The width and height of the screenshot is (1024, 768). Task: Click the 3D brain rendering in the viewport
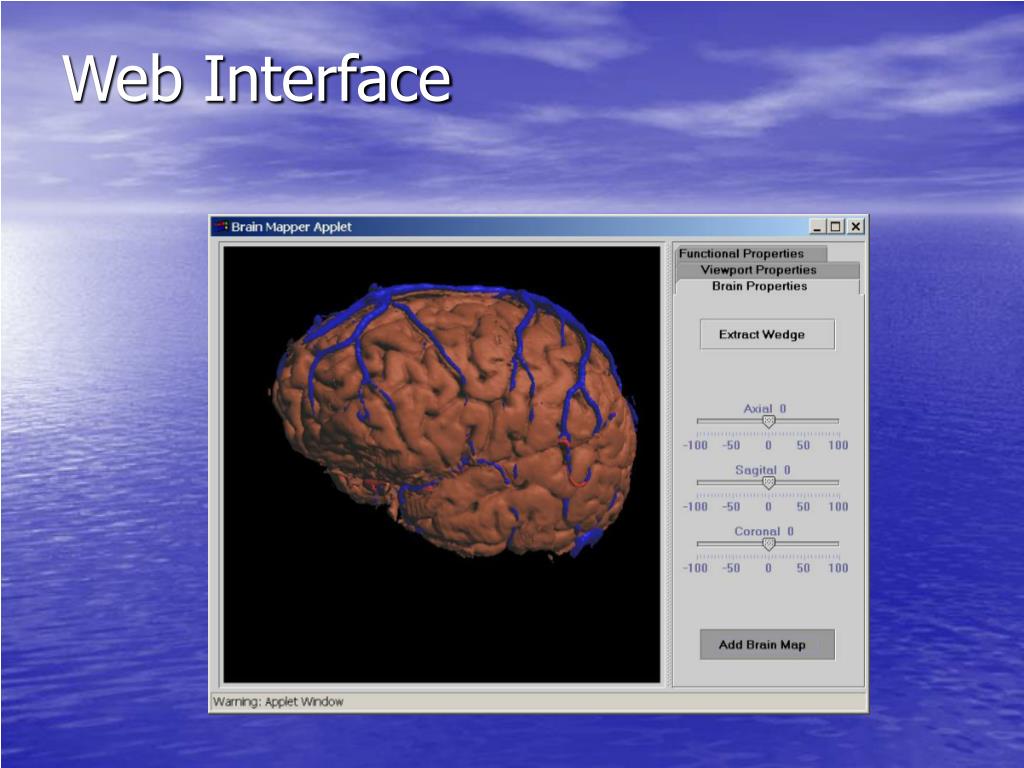point(455,420)
